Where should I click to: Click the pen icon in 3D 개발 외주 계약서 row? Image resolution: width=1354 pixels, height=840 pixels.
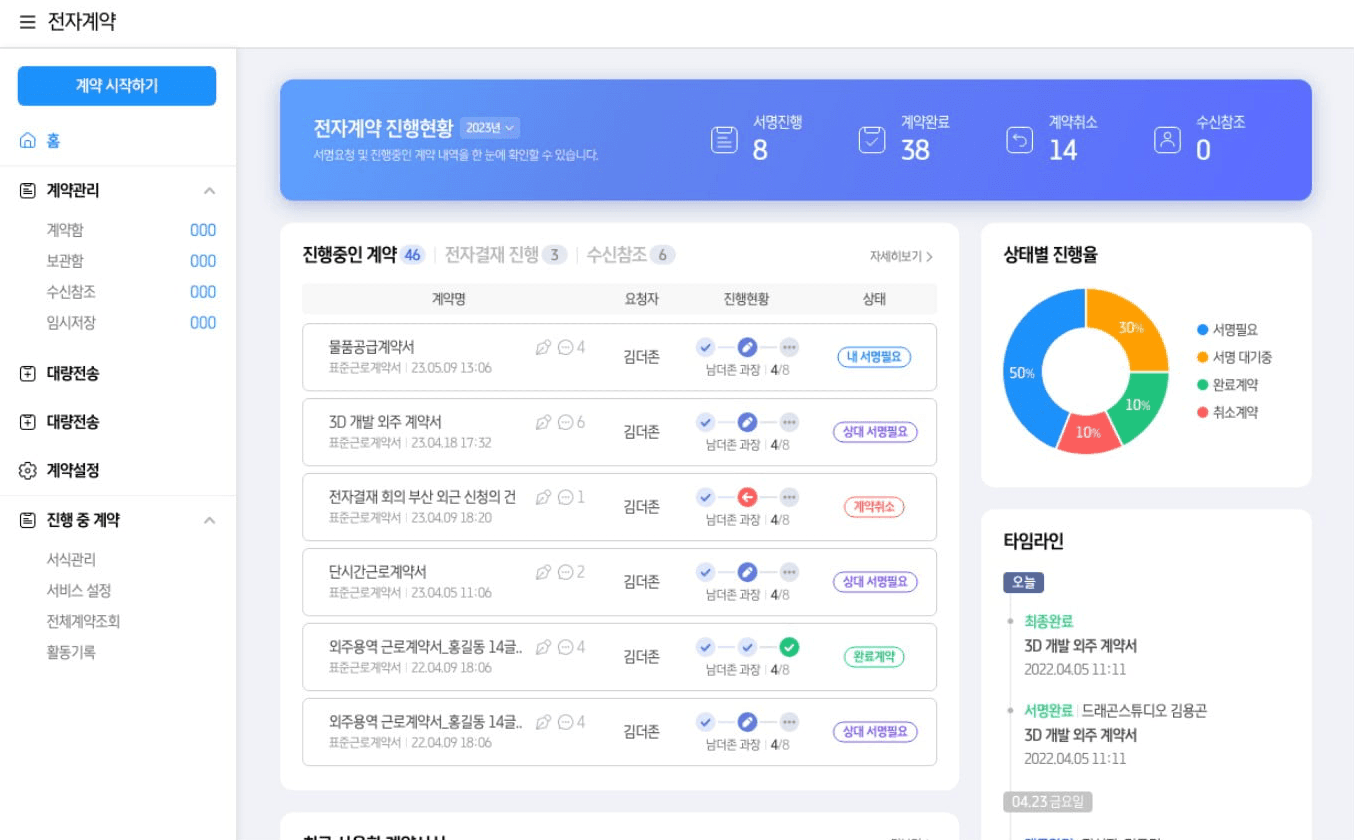[543, 423]
